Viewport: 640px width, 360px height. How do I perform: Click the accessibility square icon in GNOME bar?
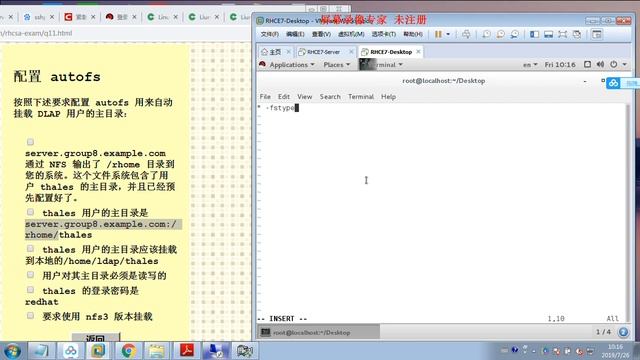pyautogui.click(x=587, y=64)
